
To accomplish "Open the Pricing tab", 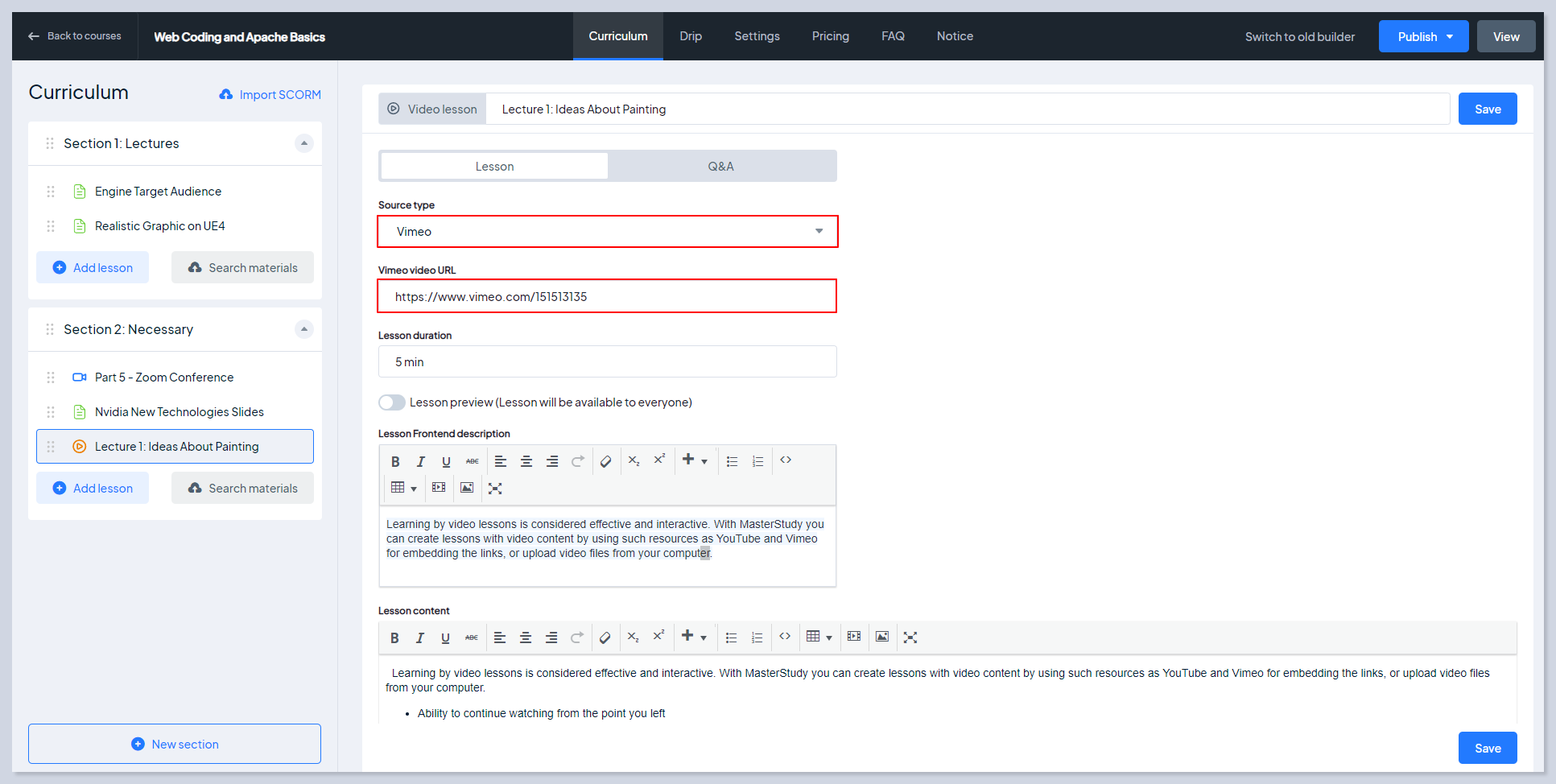I will point(831,36).
